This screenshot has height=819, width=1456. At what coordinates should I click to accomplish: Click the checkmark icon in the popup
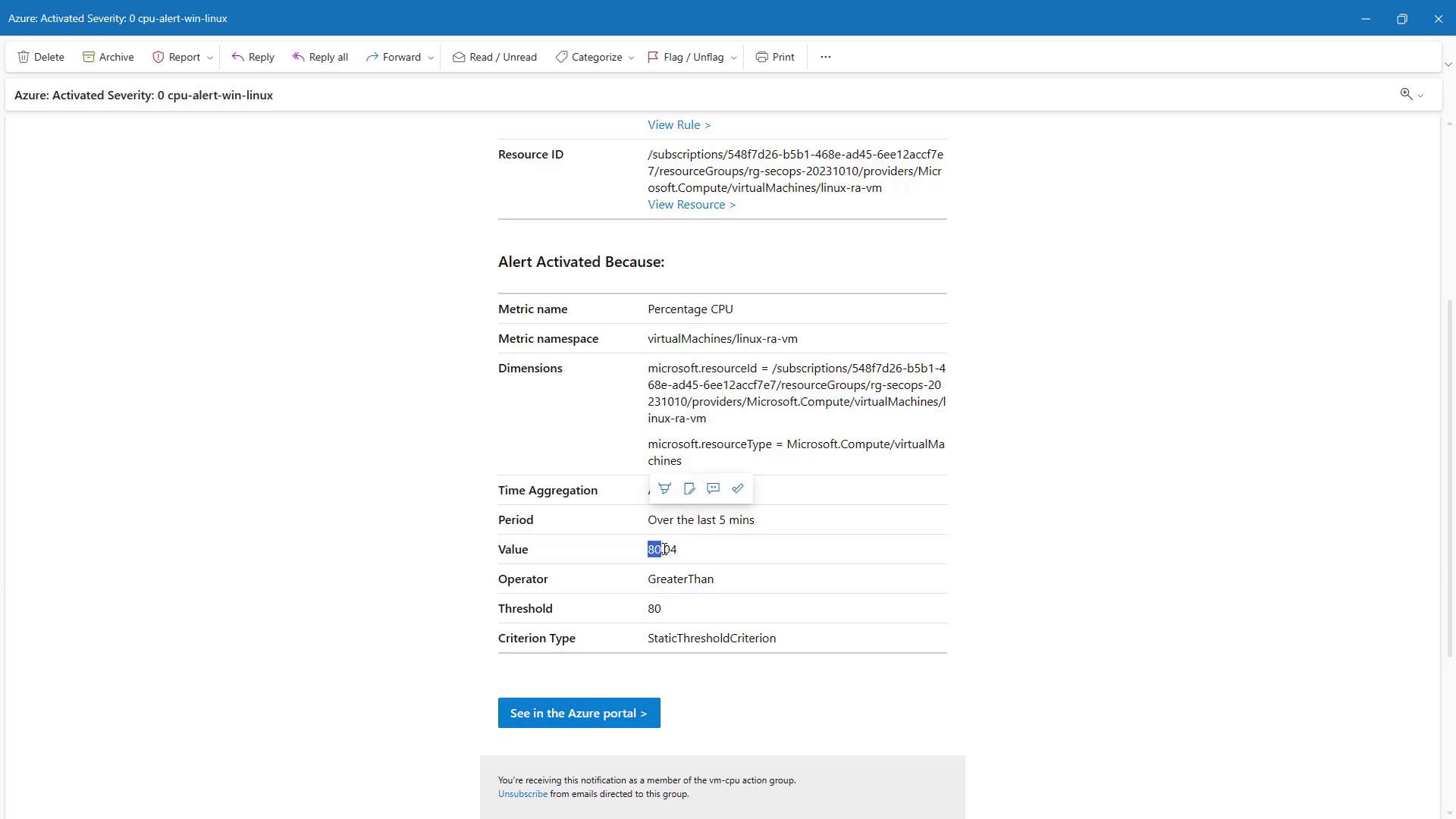pyautogui.click(x=738, y=489)
